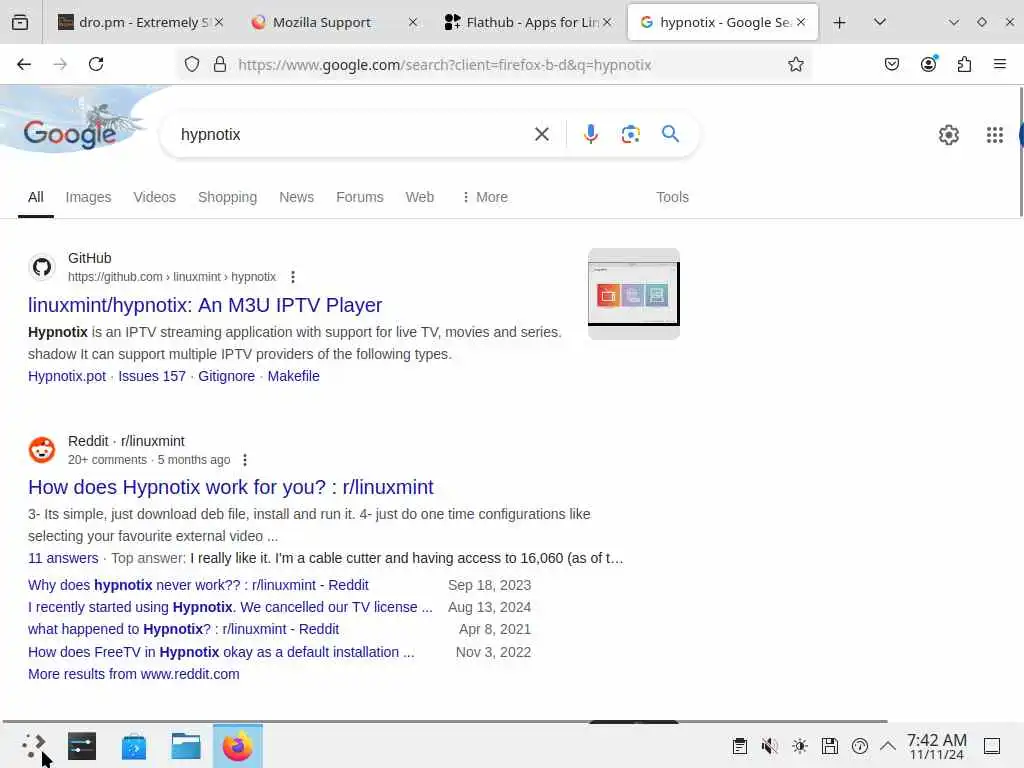The width and height of the screenshot is (1024, 768).
Task: Expand hidden system tray icons
Action: pyautogui.click(x=888, y=745)
